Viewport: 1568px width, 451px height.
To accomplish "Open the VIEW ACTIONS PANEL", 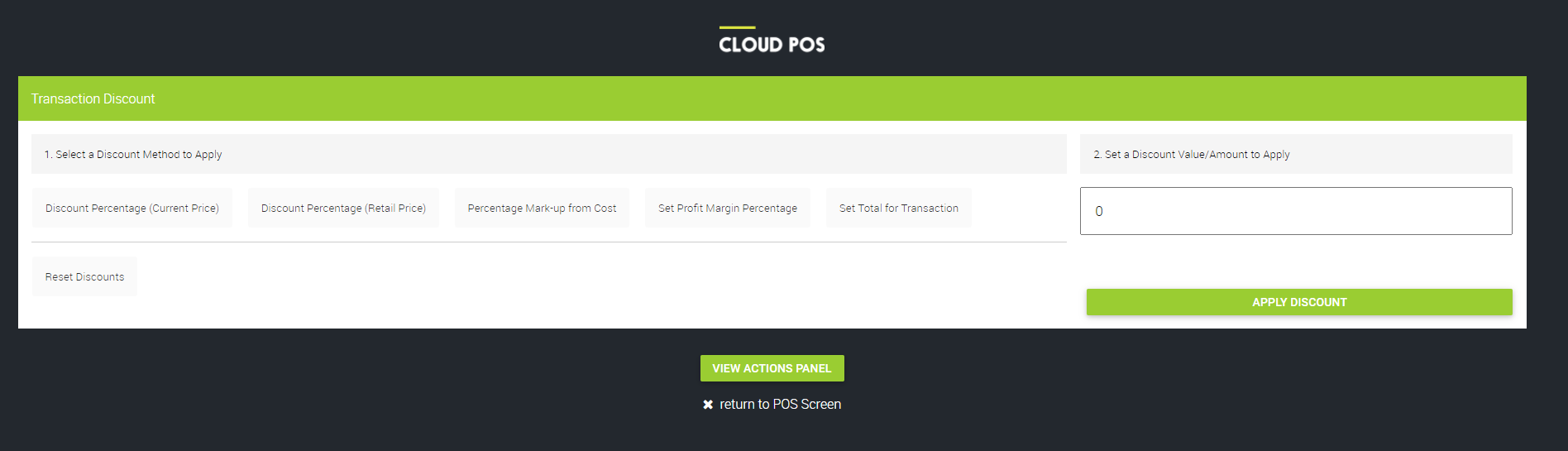I will [x=772, y=368].
